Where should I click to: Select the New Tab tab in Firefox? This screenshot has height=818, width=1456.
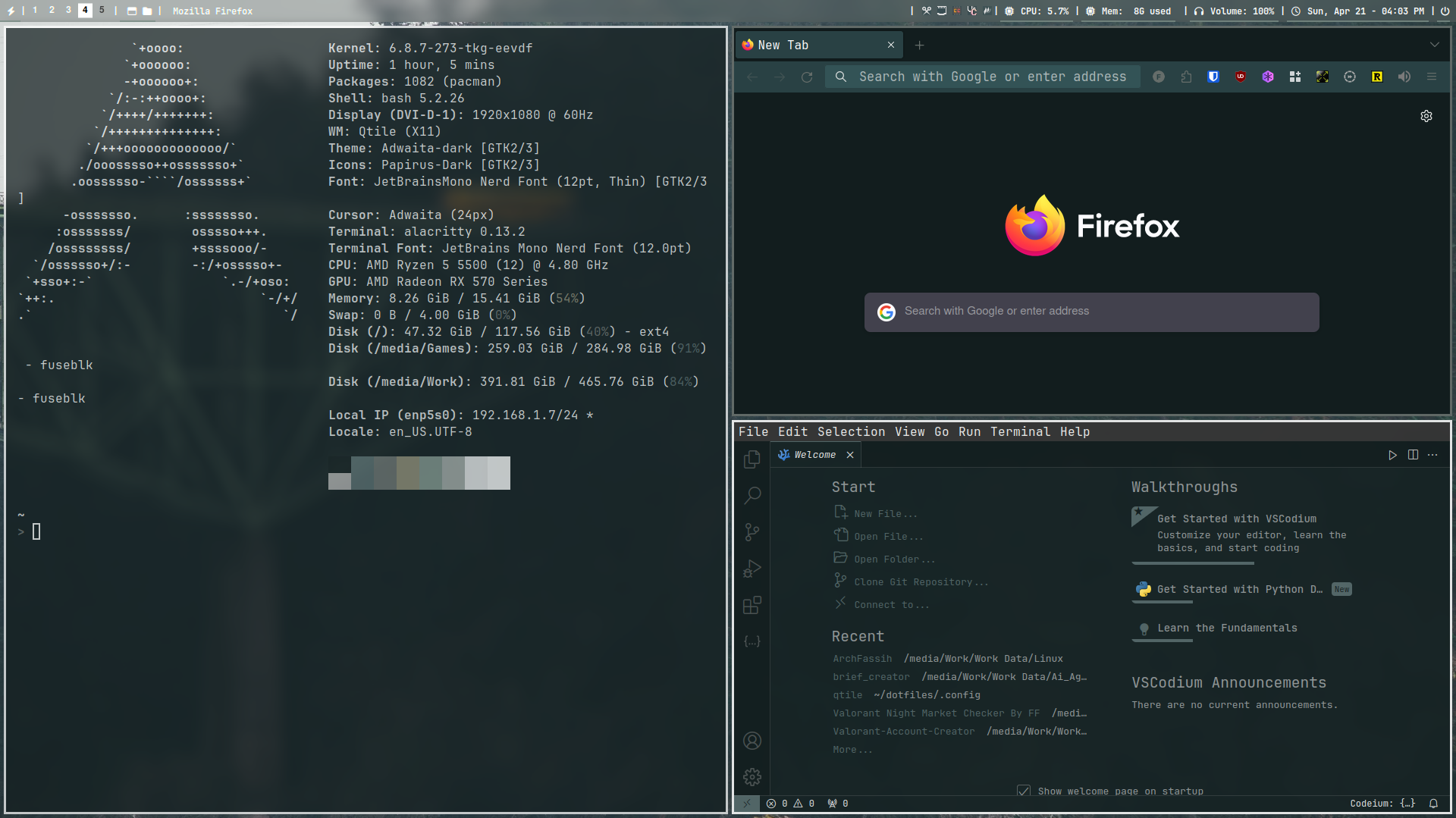(x=819, y=45)
